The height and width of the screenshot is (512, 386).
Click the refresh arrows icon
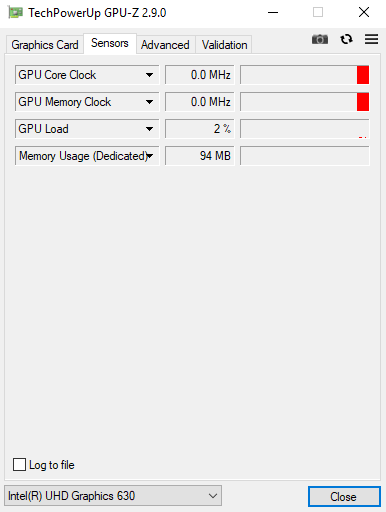(346, 39)
